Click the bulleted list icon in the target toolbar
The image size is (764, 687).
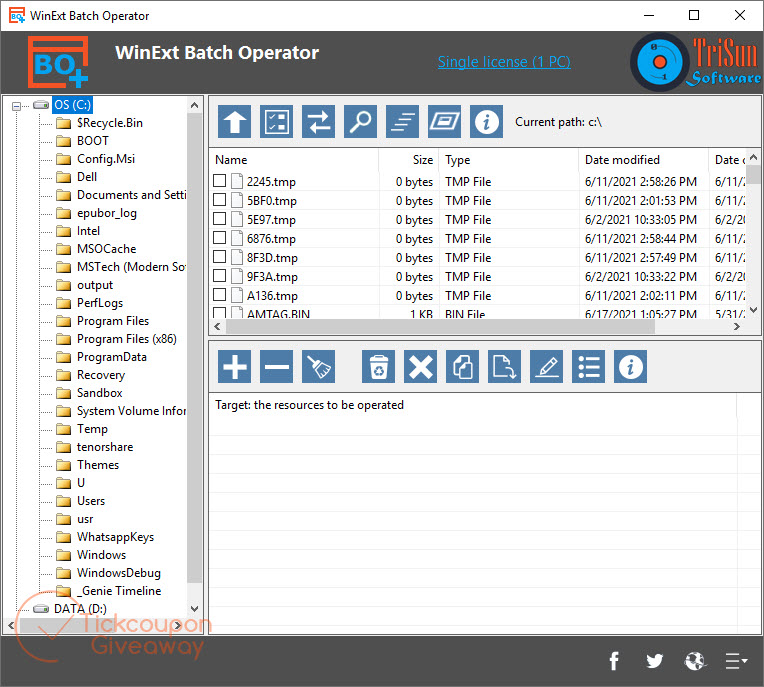588,366
